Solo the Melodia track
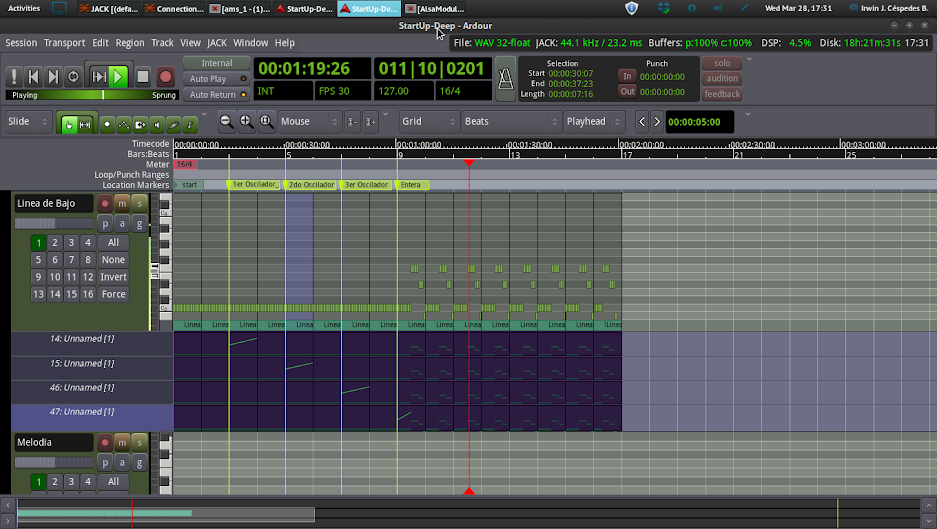 [138, 442]
